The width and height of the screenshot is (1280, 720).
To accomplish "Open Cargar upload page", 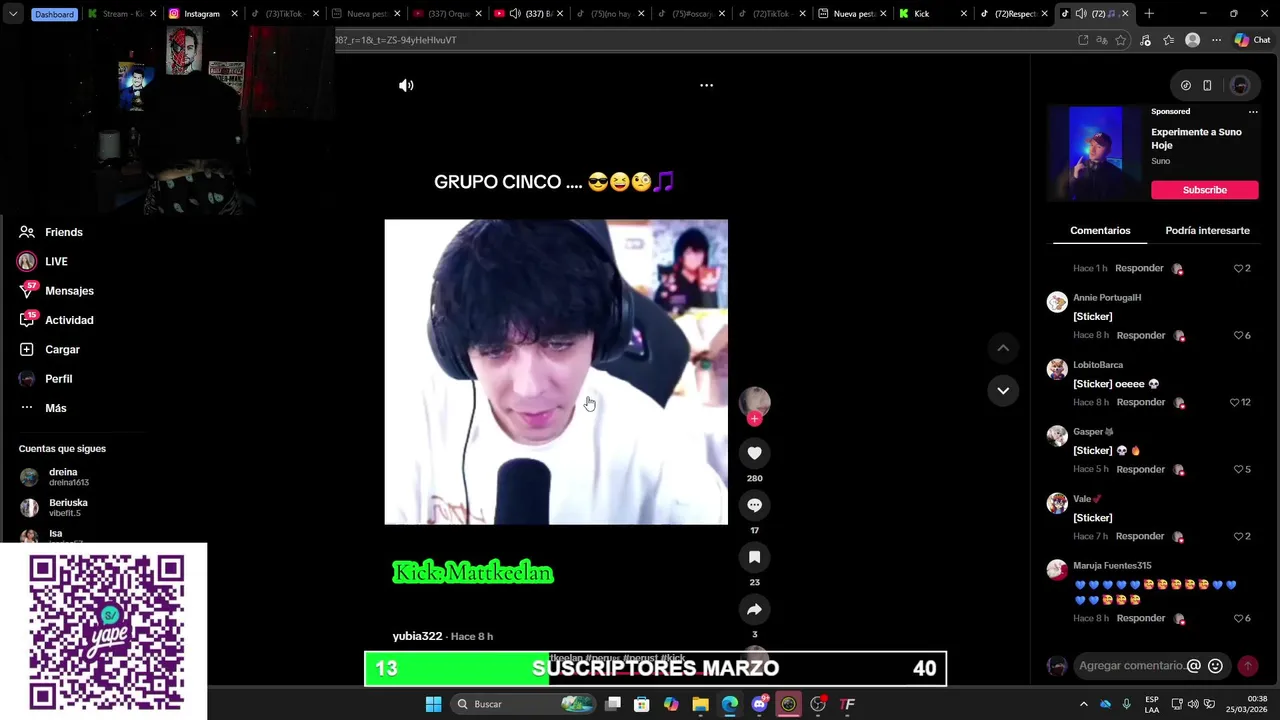I will [50, 349].
